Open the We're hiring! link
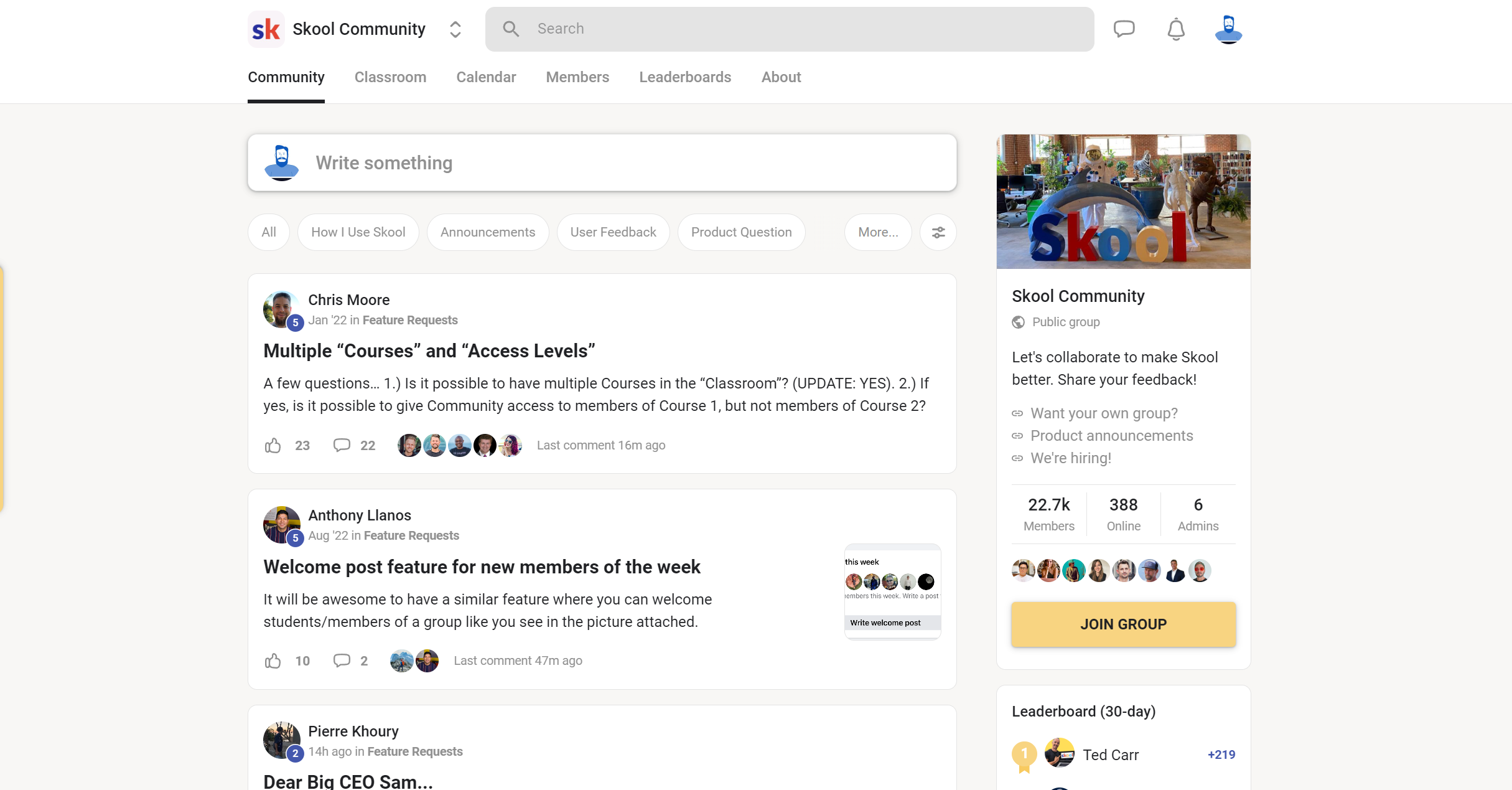The height and width of the screenshot is (790, 1512). [1070, 458]
